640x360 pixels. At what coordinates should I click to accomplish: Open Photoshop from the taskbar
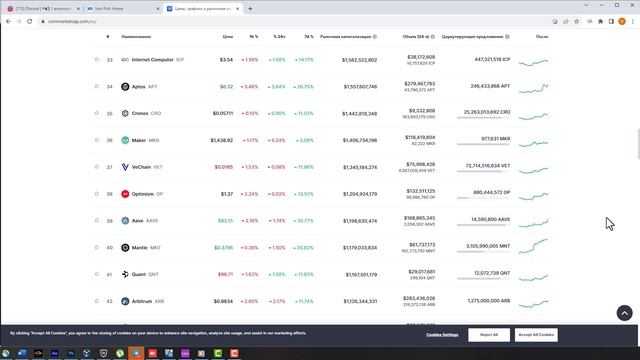71,353
